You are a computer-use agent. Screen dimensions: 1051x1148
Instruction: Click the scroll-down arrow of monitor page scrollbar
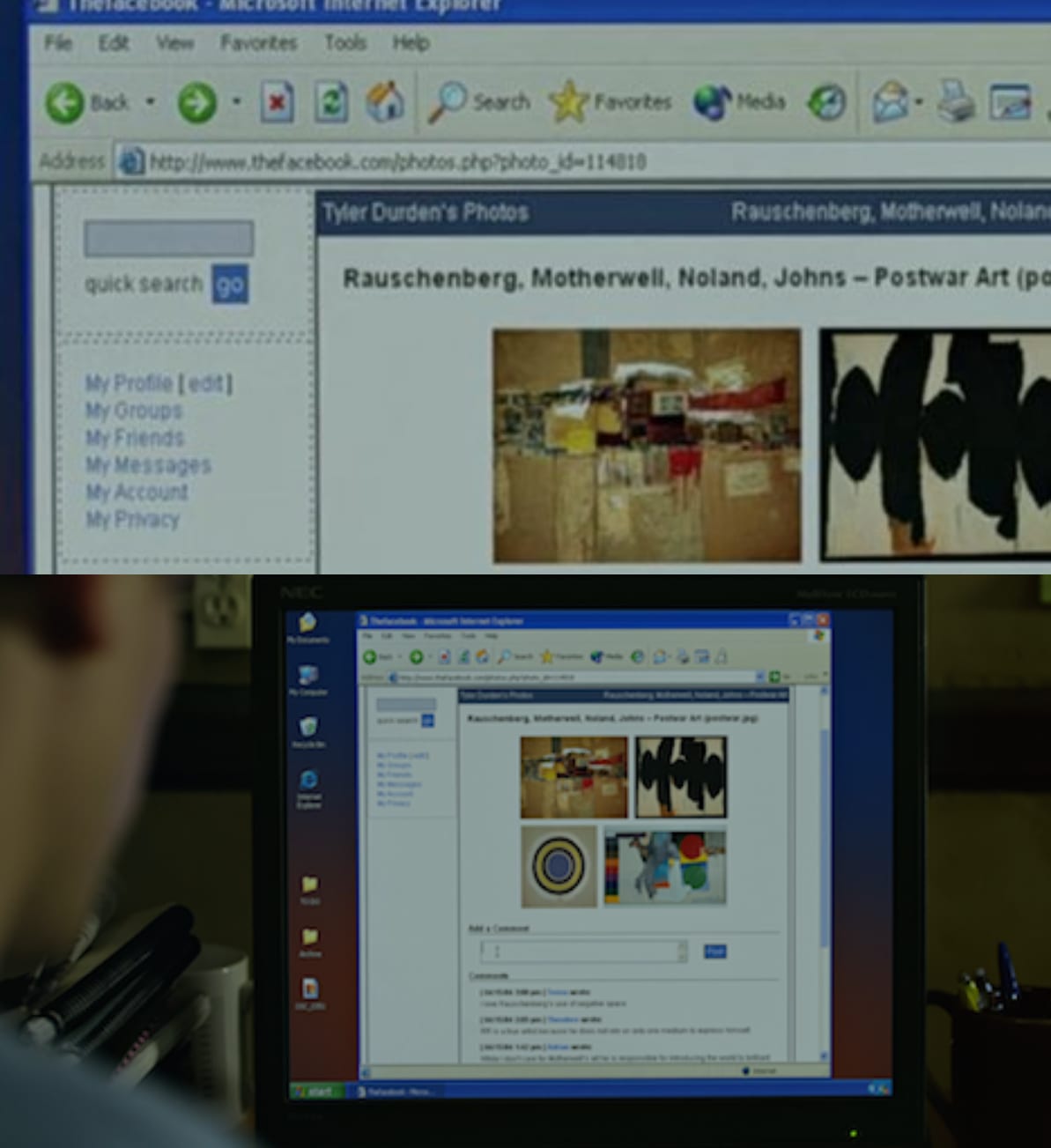[825, 1055]
